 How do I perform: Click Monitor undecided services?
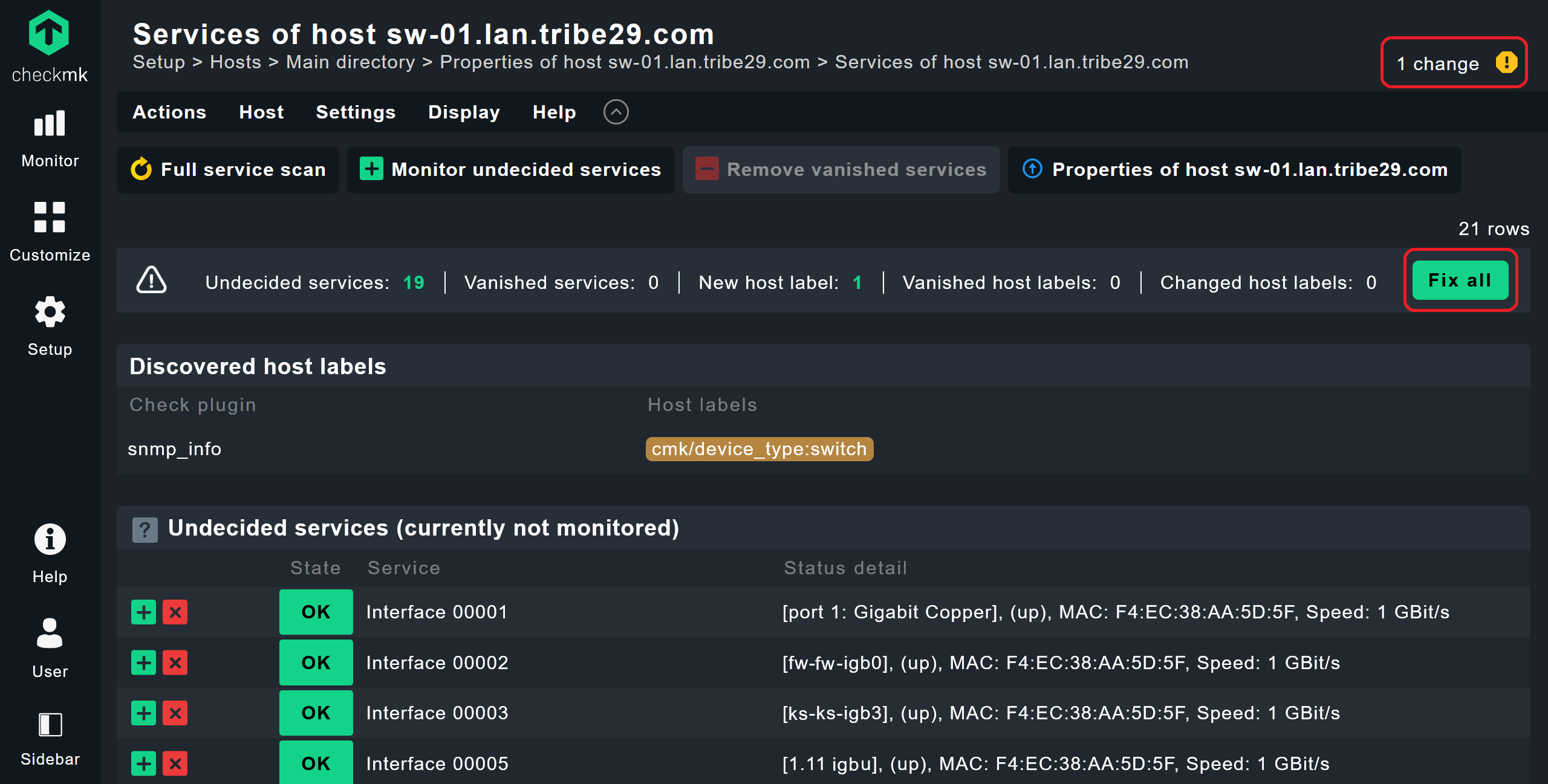click(510, 169)
